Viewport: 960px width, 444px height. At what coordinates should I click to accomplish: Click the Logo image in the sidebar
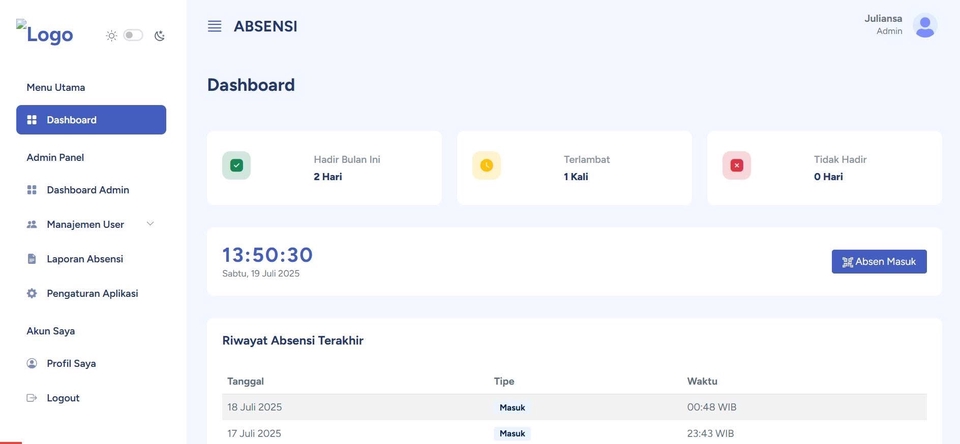click(x=45, y=32)
